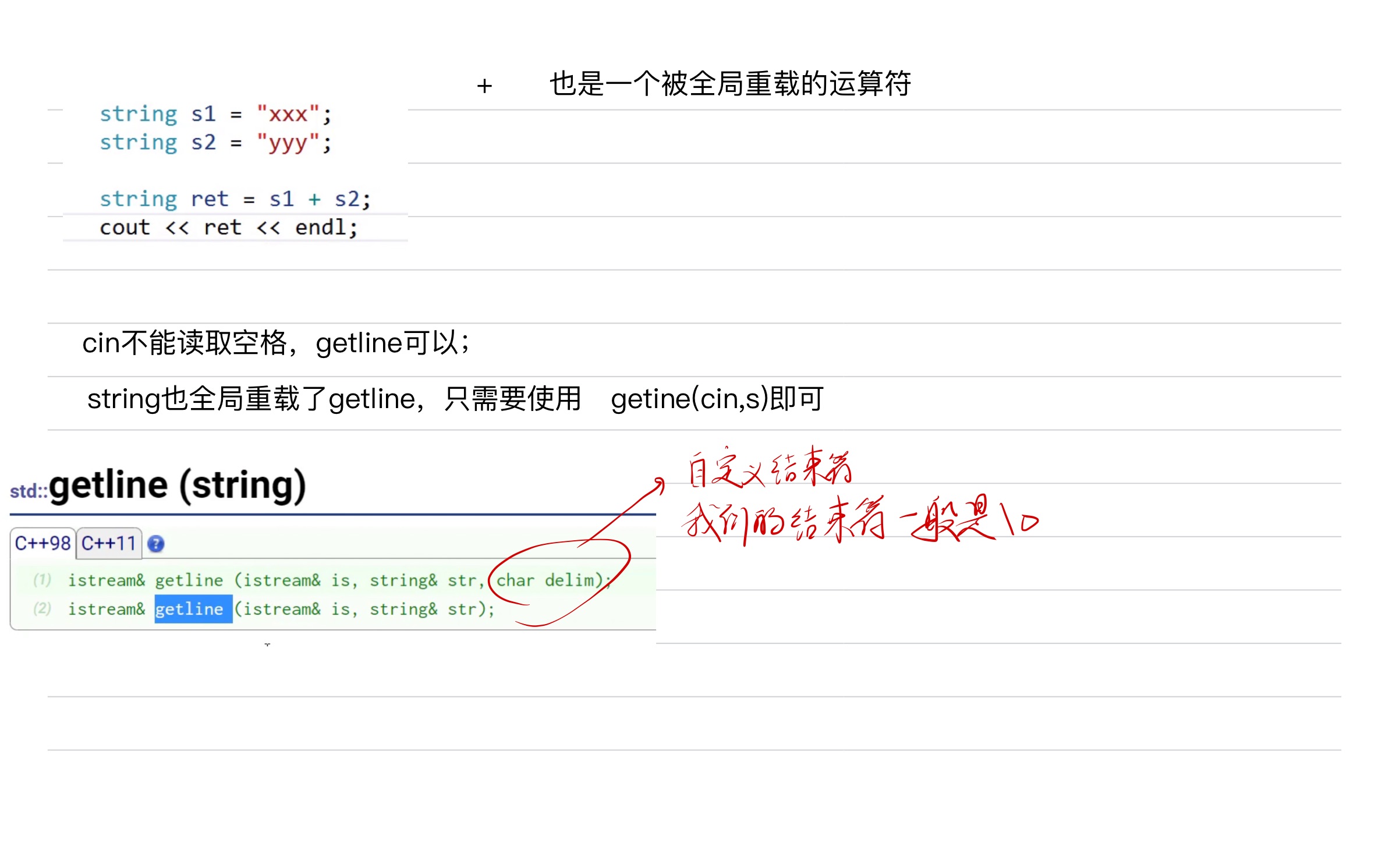Image resolution: width=1389 pixels, height=868 pixels.
Task: Switch to the C++11 tab
Action: 108,544
